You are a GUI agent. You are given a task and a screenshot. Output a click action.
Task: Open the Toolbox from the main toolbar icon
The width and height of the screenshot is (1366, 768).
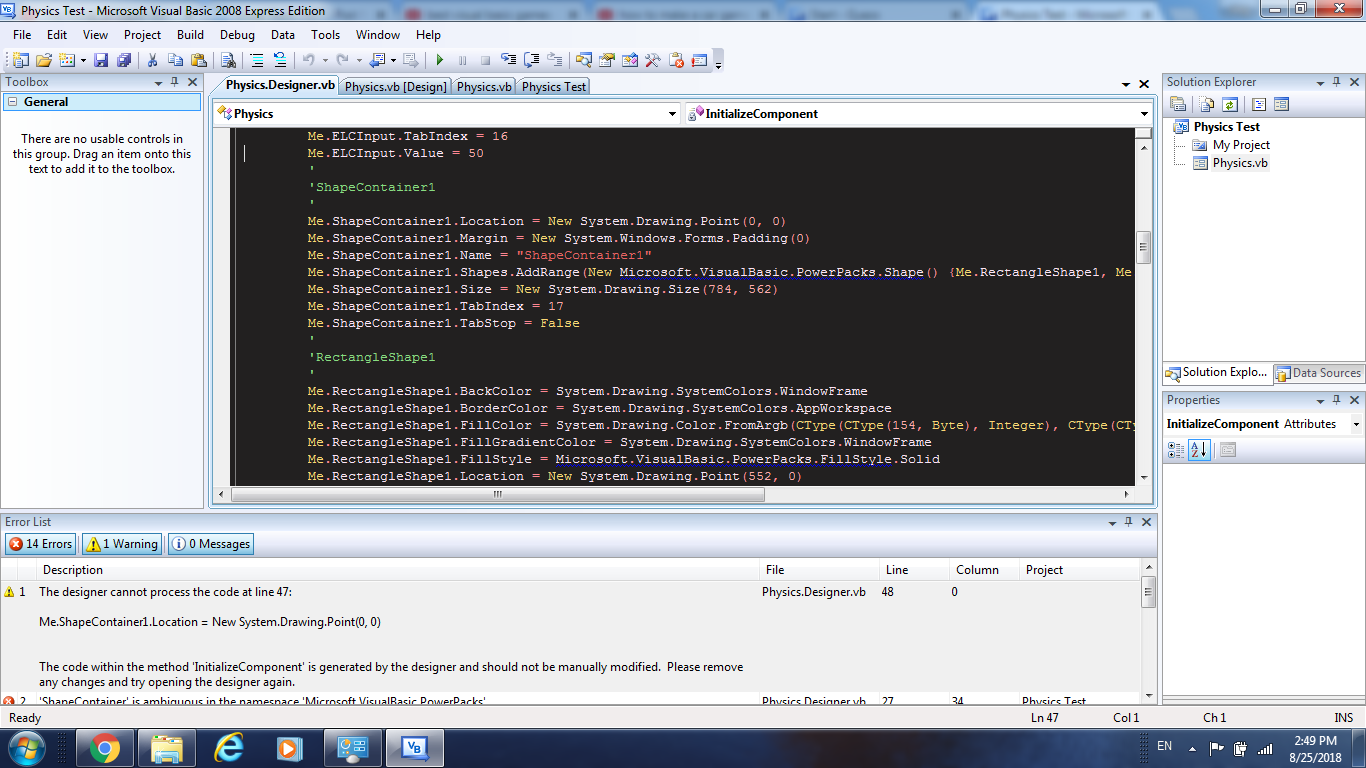tap(654, 60)
